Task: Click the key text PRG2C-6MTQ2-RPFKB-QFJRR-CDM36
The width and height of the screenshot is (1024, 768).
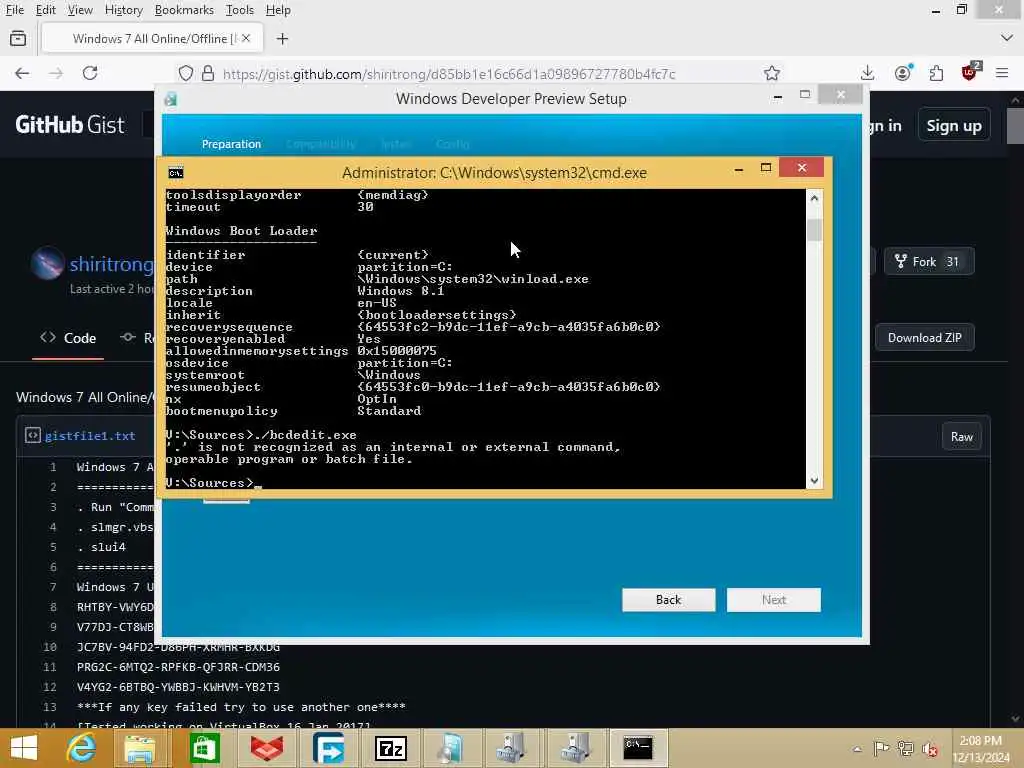Action: (178, 667)
